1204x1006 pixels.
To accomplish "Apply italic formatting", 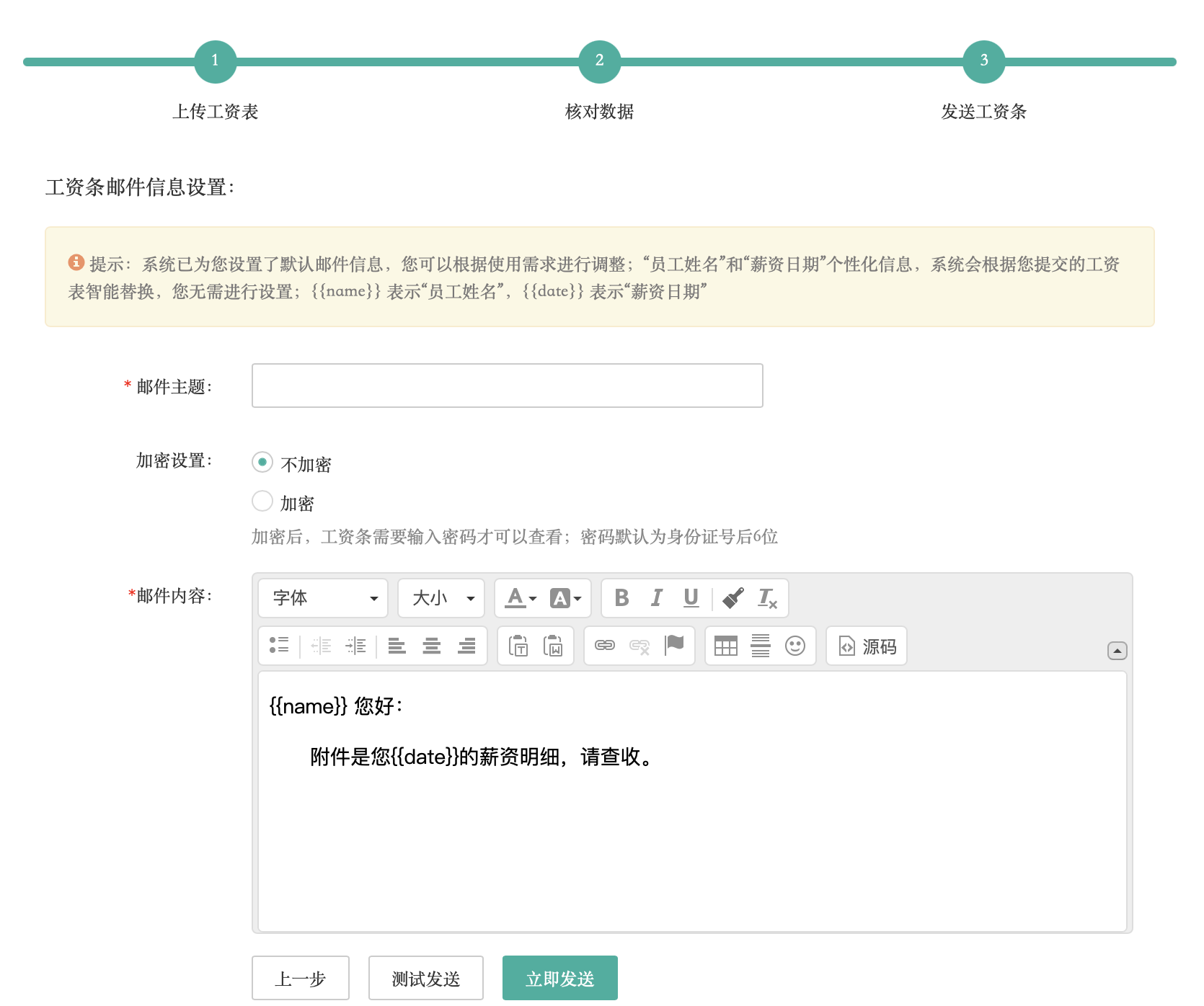I will tap(657, 598).
